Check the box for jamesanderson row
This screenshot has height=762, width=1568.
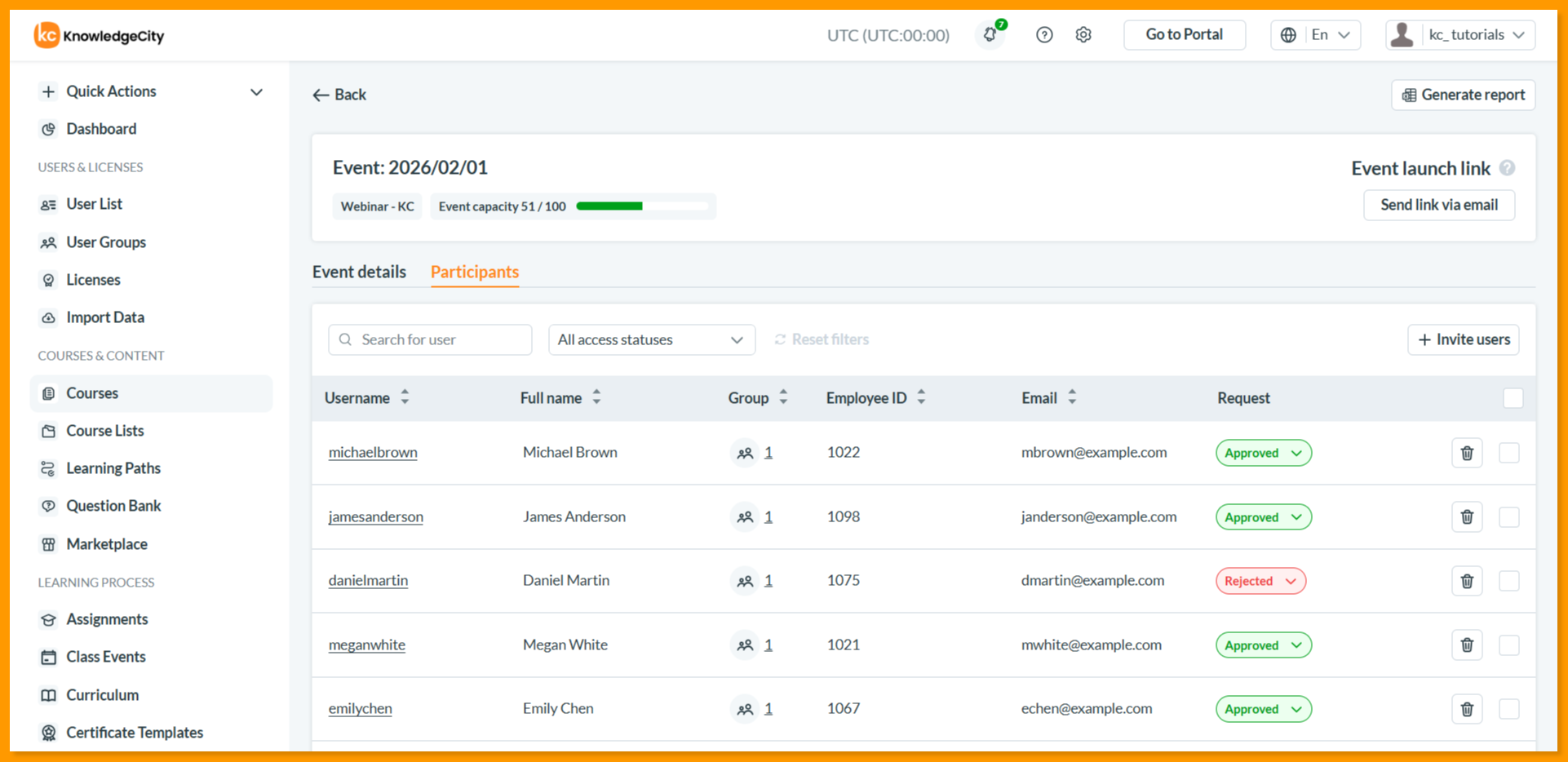click(x=1509, y=516)
